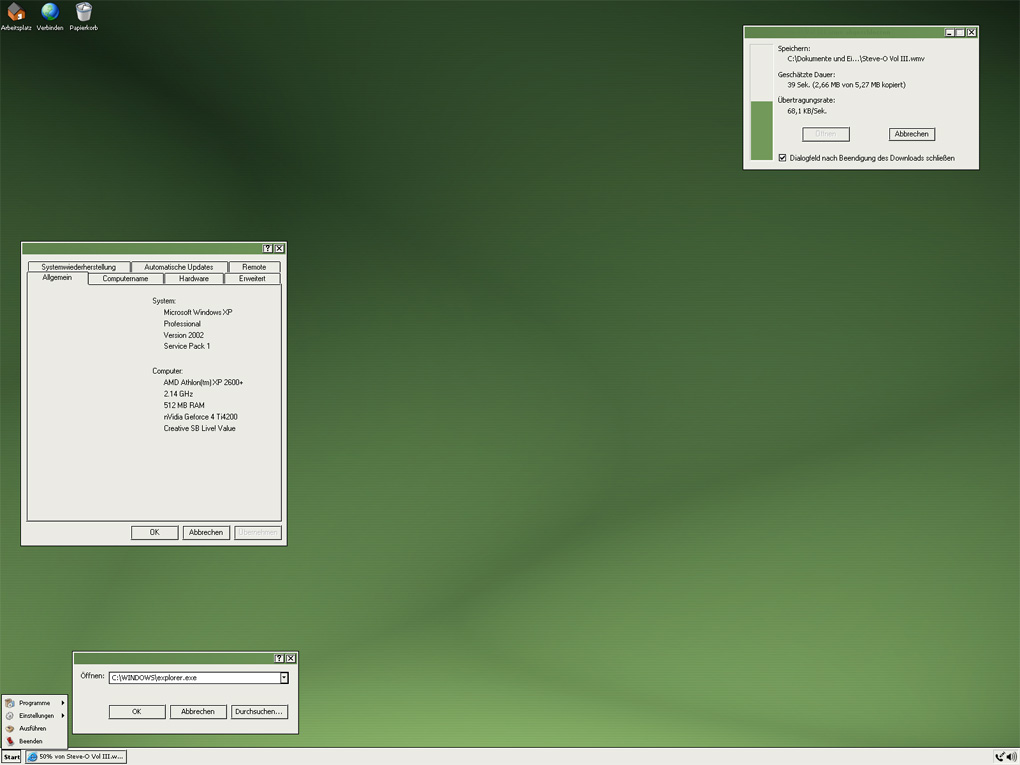
Task: Expand the Öffnen combo box dropdown
Action: (284, 678)
